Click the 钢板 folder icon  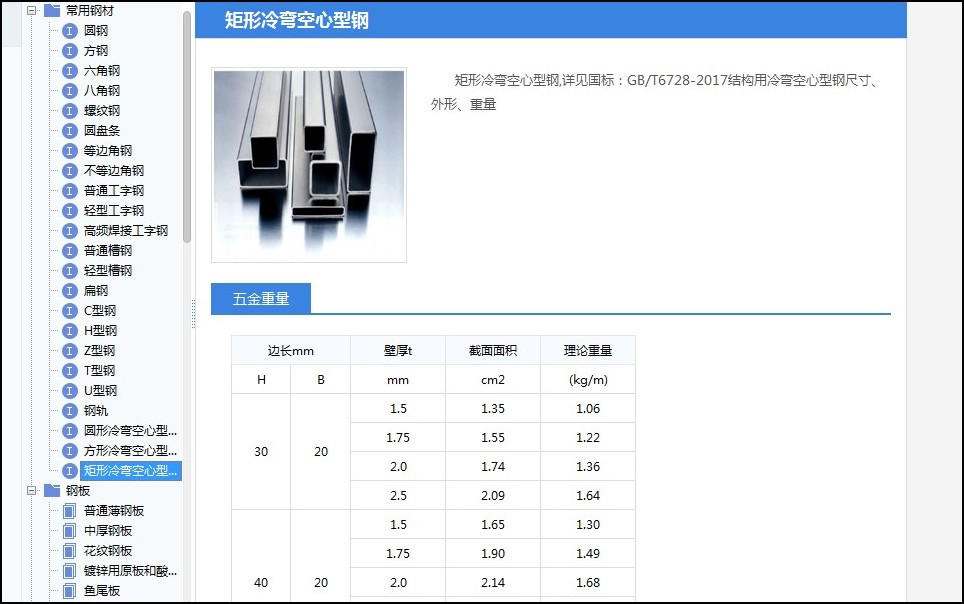point(52,491)
